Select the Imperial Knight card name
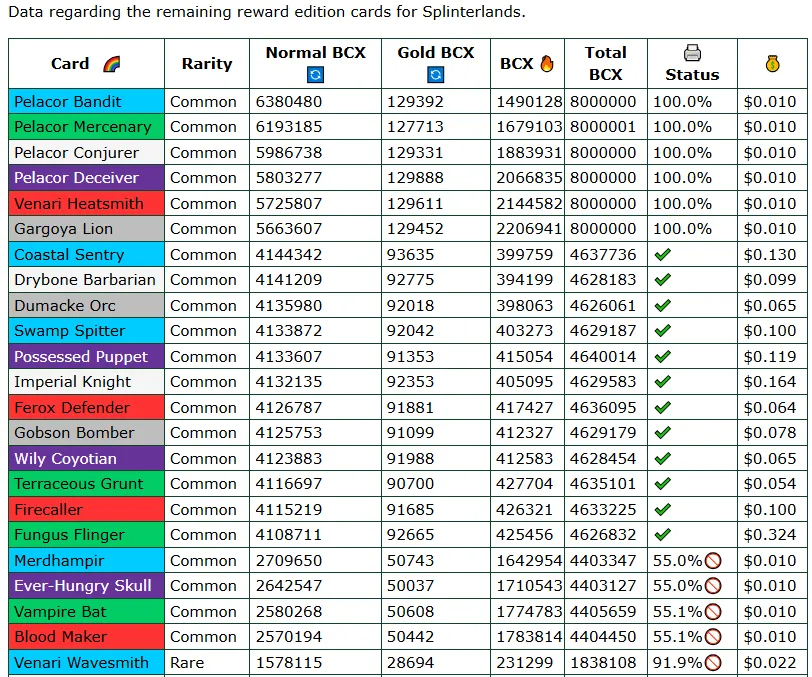This screenshot has width=812, height=677. point(72,382)
